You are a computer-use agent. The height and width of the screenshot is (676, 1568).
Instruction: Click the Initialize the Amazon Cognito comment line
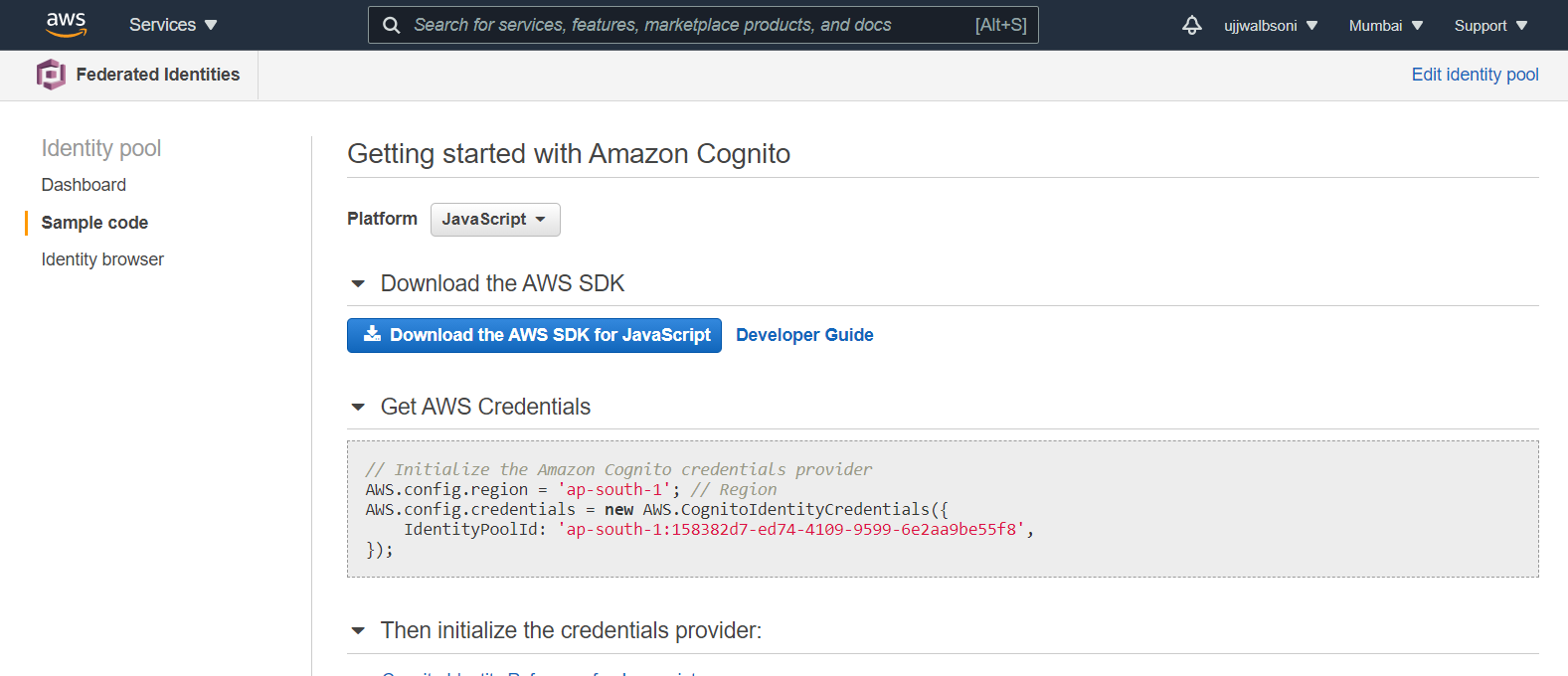pos(618,469)
